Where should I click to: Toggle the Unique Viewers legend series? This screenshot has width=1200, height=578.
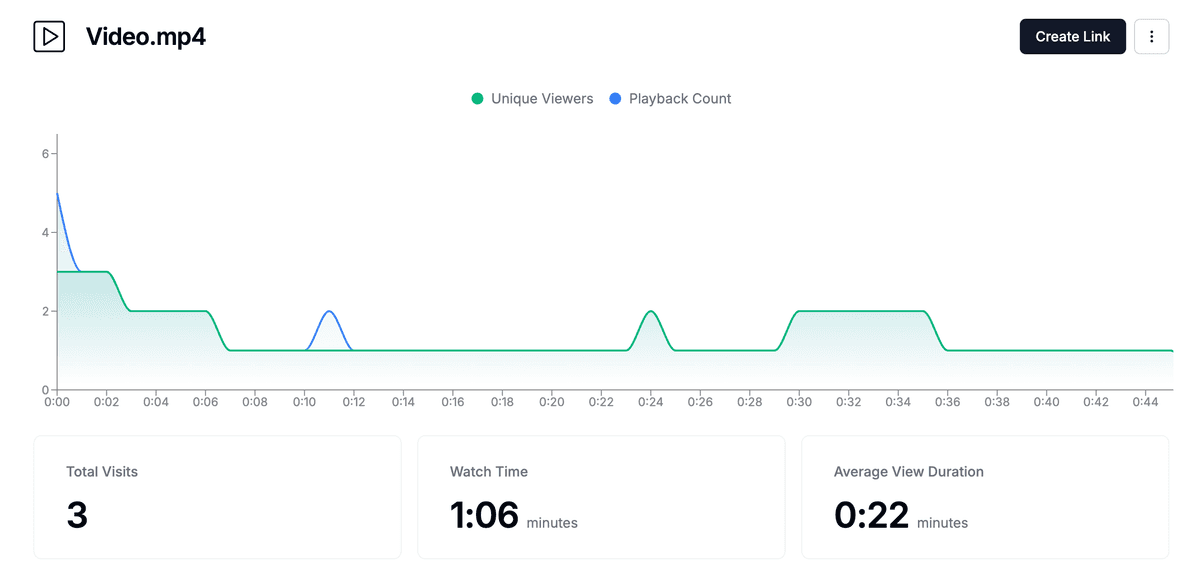coord(532,99)
